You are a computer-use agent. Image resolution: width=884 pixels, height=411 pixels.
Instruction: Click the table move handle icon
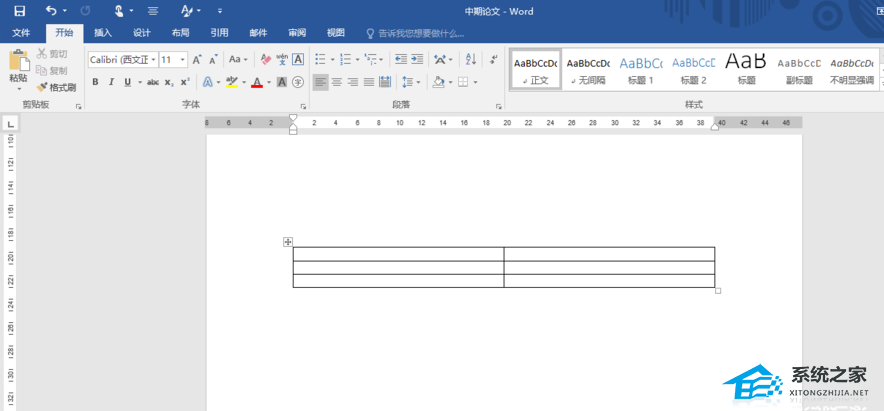[287, 242]
